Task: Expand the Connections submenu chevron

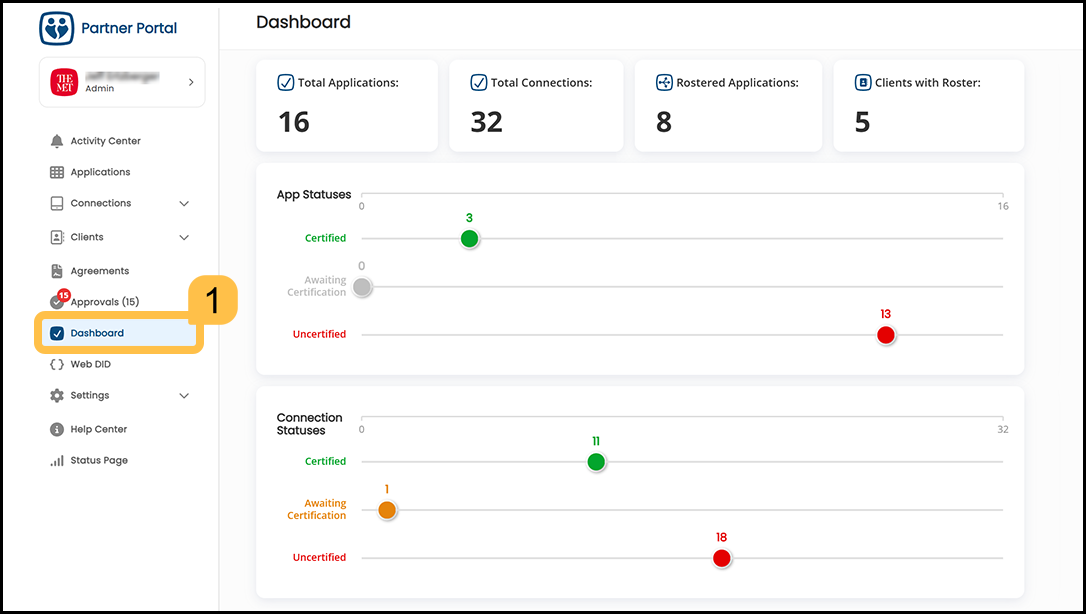Action: coord(184,204)
